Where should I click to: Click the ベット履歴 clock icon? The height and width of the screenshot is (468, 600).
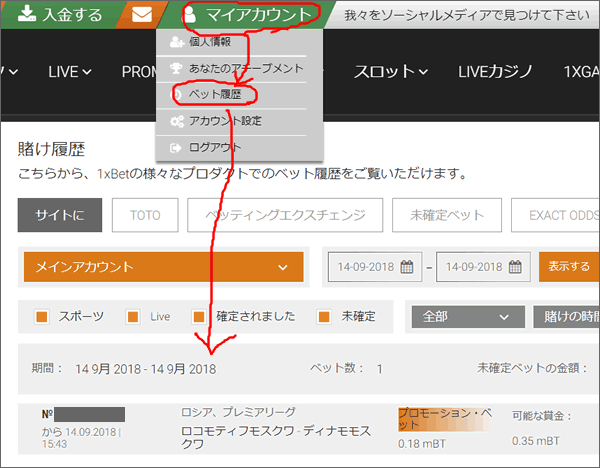pyautogui.click(x=176, y=95)
